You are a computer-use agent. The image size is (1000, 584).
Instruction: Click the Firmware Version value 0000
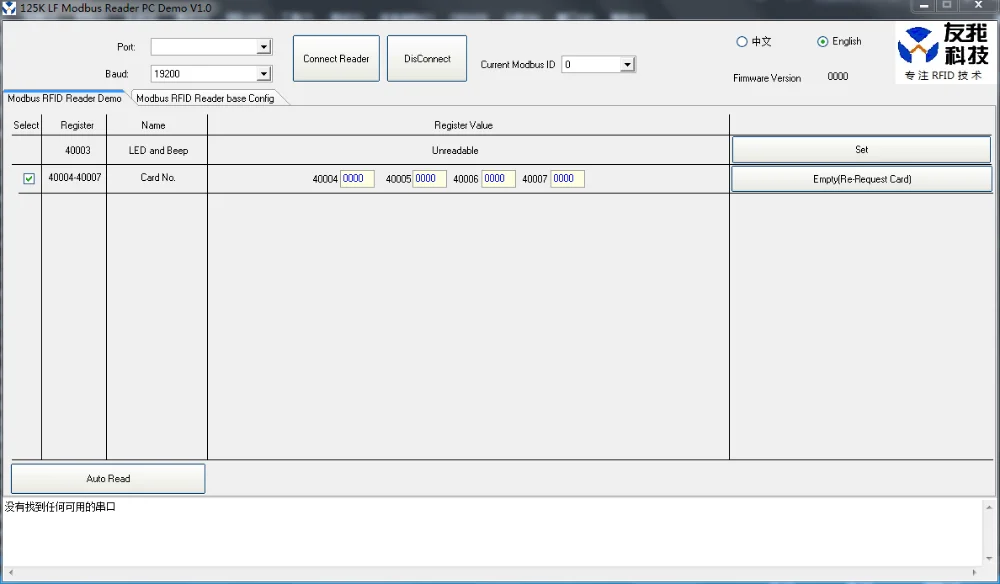tap(837, 77)
